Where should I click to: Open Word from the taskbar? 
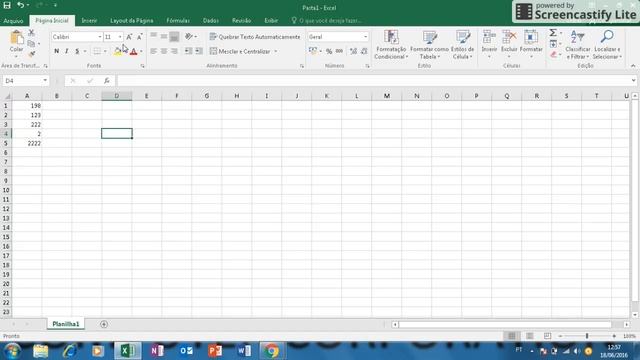tap(244, 351)
